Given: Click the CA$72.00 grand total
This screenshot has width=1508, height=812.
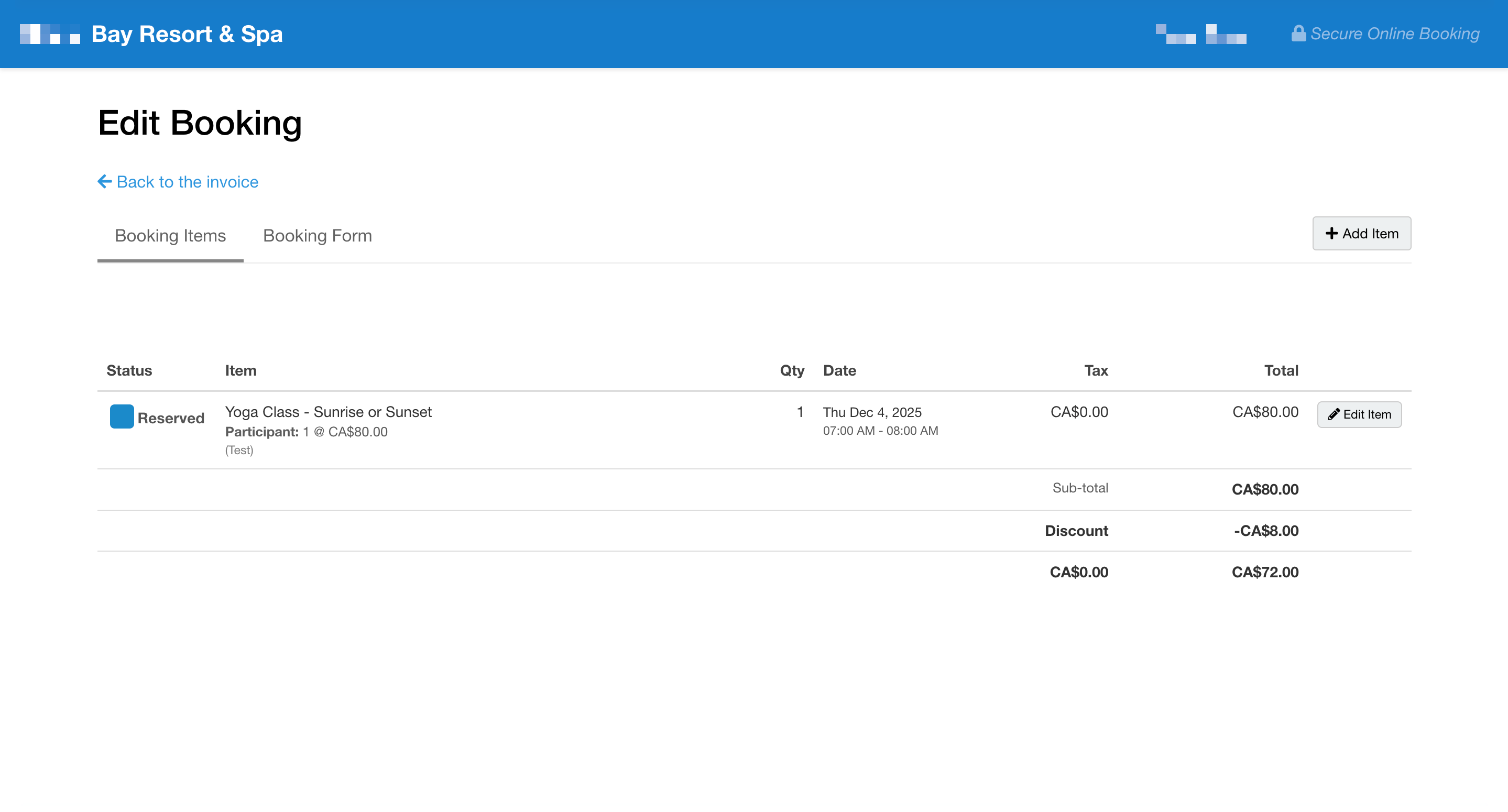Looking at the screenshot, I should (1265, 572).
